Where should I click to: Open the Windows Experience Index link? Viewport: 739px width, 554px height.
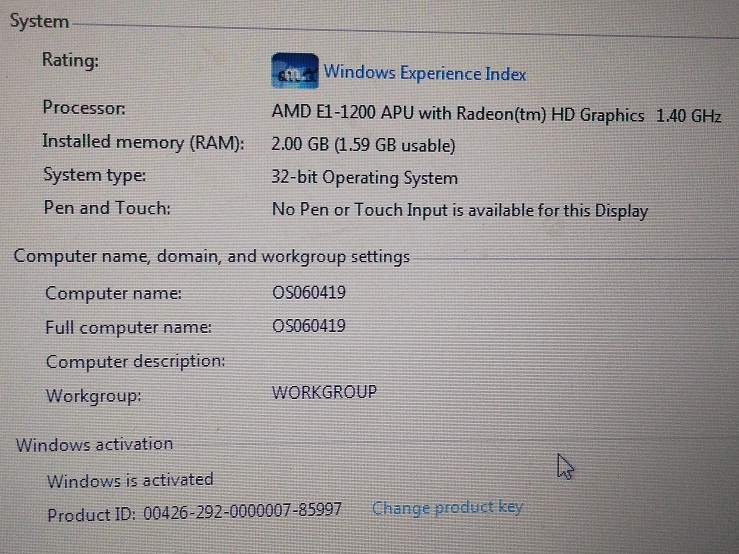pyautogui.click(x=425, y=73)
